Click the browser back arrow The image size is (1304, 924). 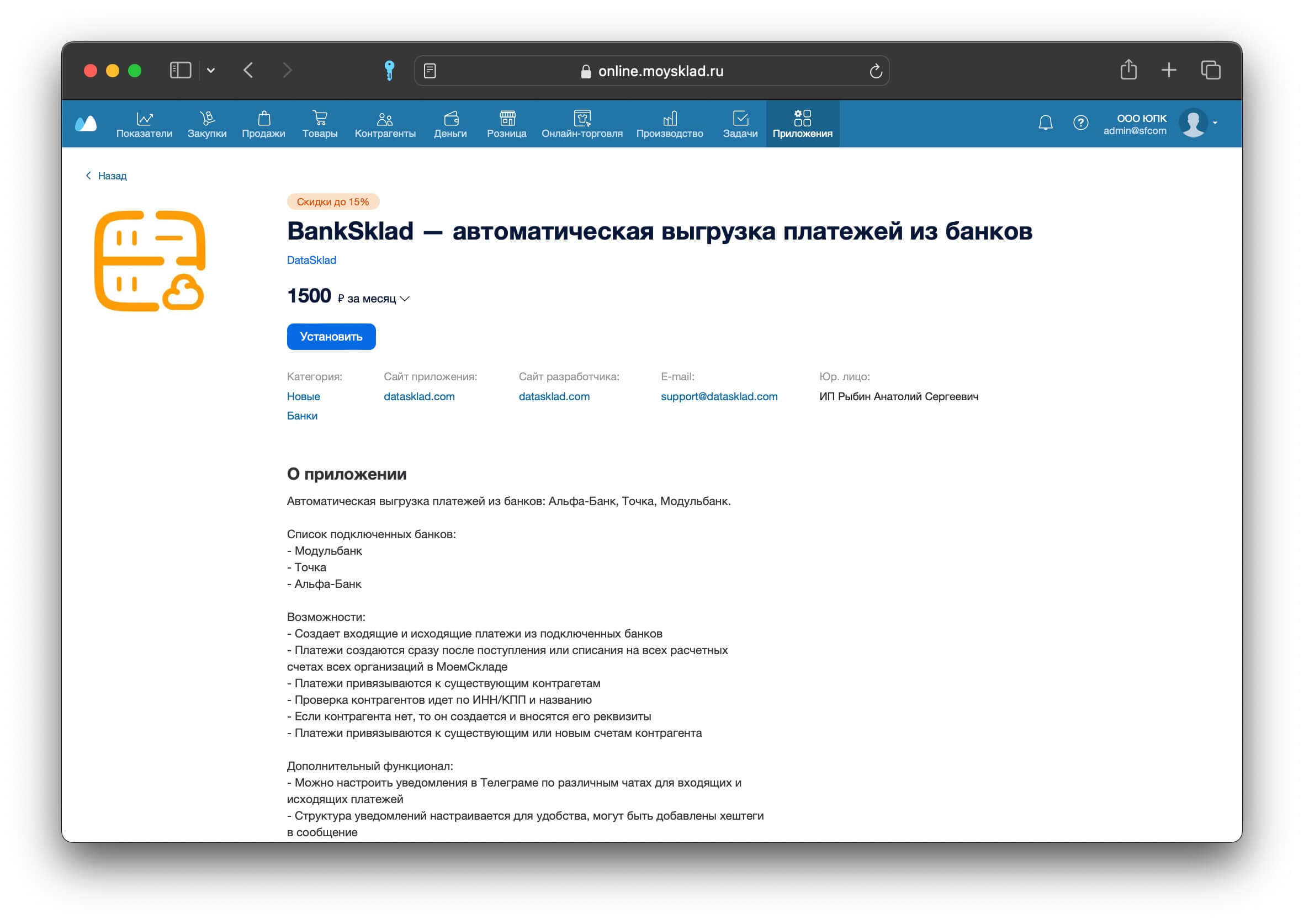coord(248,70)
